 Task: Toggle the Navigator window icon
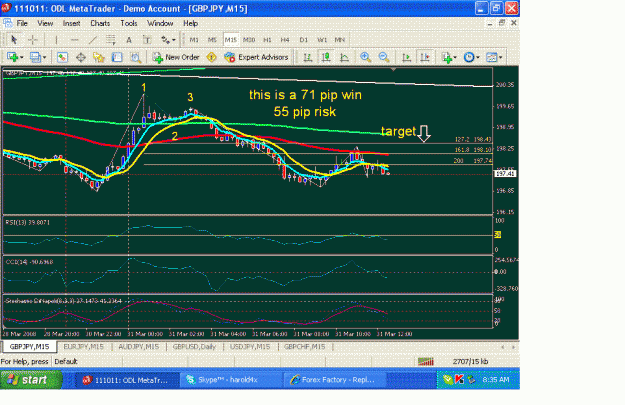(98, 57)
